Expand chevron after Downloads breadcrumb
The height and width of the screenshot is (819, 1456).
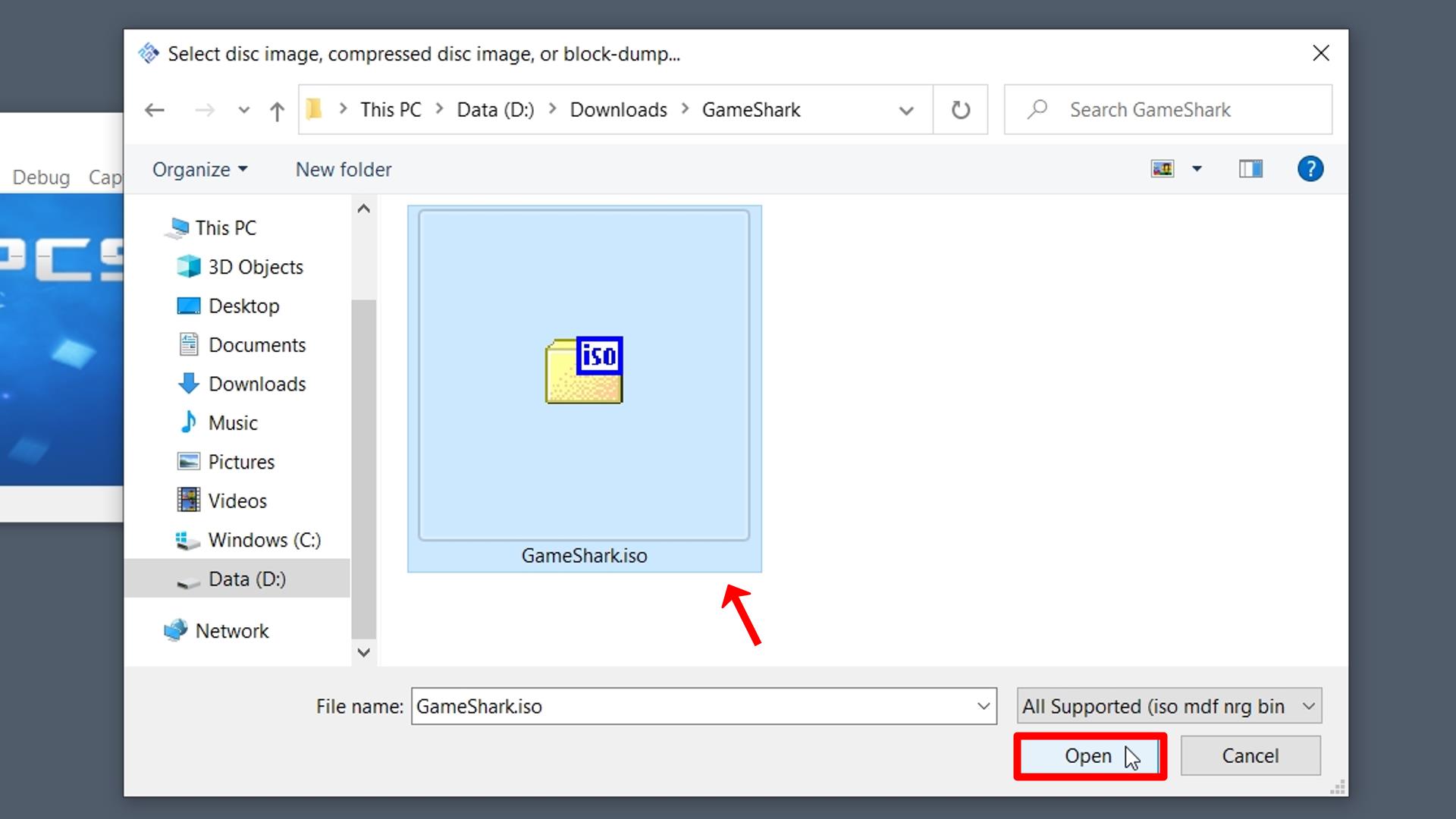(685, 110)
